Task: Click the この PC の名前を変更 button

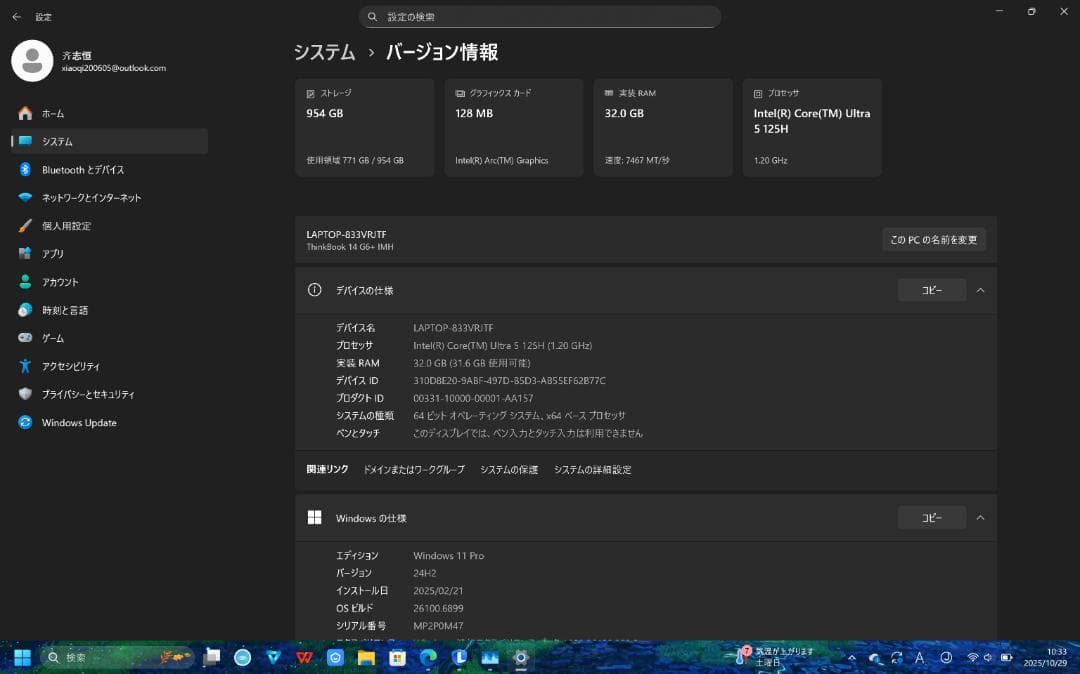Action: (x=933, y=239)
